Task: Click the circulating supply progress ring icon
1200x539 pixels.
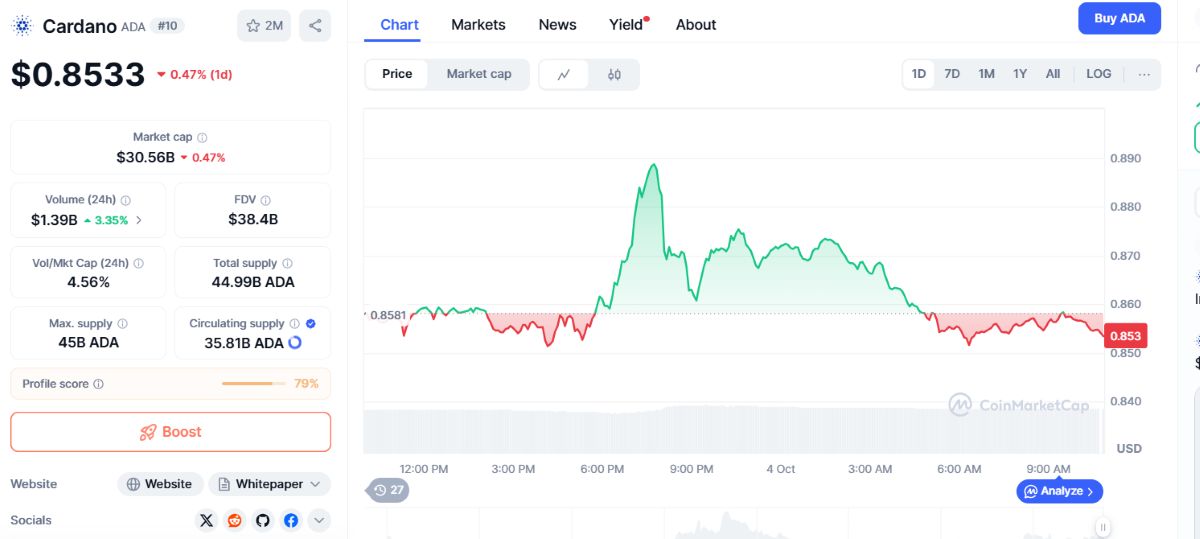Action: click(x=295, y=343)
